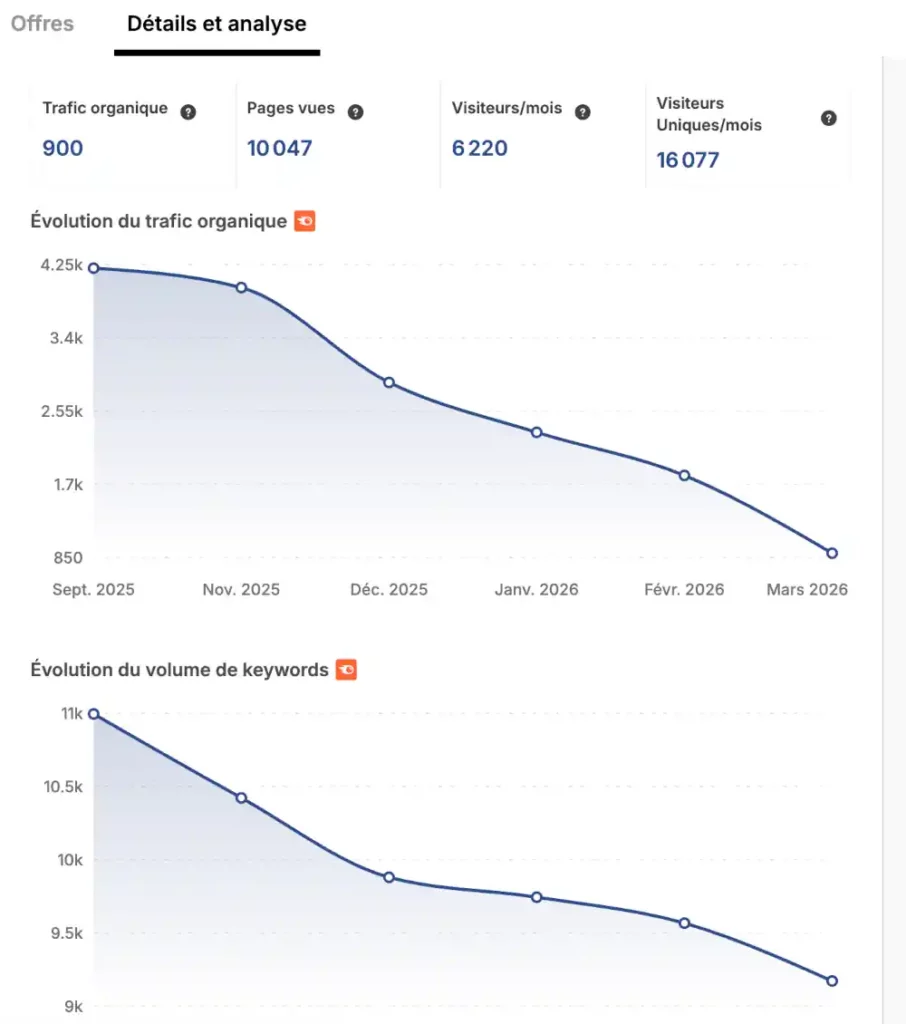
Task: Click the Visiteurs Uniques/mois help icon
Action: [829, 118]
